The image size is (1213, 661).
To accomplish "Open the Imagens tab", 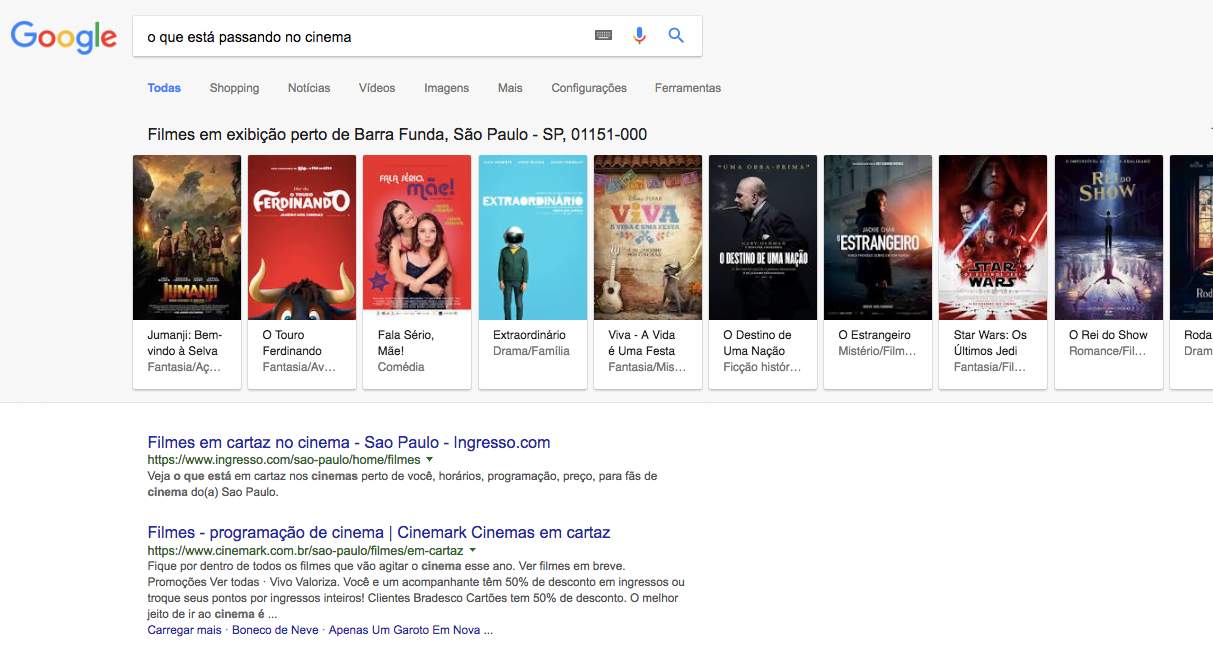I will (x=446, y=88).
